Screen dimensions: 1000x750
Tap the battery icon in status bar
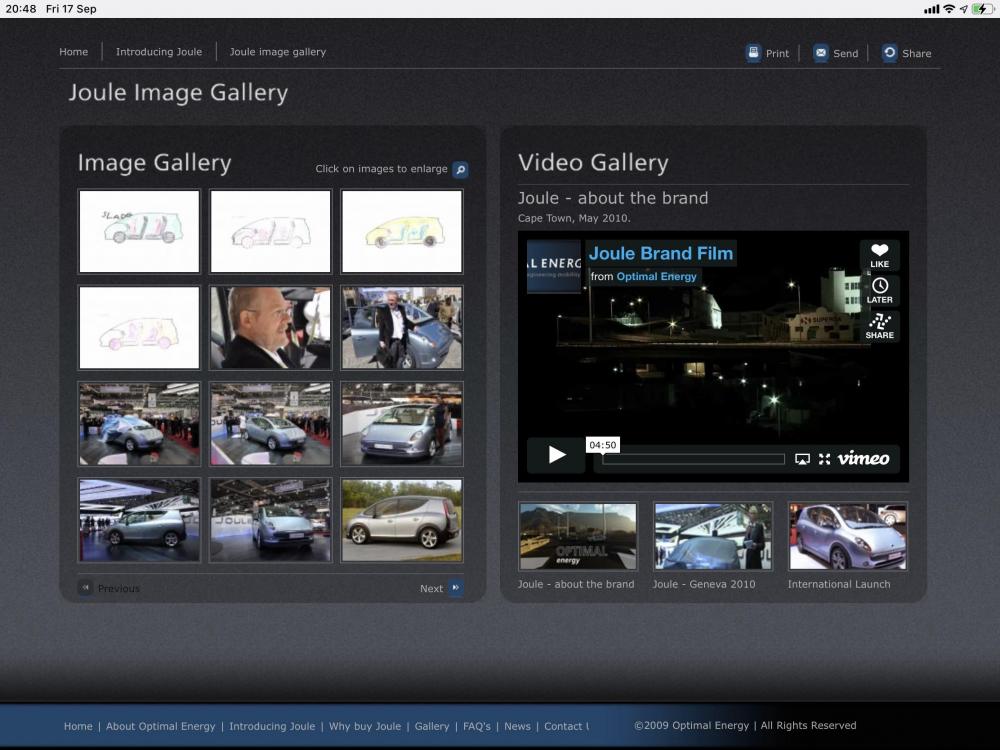pos(983,9)
